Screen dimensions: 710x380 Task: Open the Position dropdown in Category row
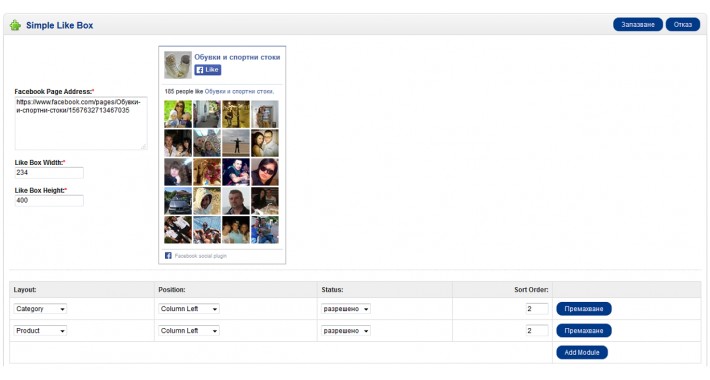pyautogui.click(x=189, y=309)
